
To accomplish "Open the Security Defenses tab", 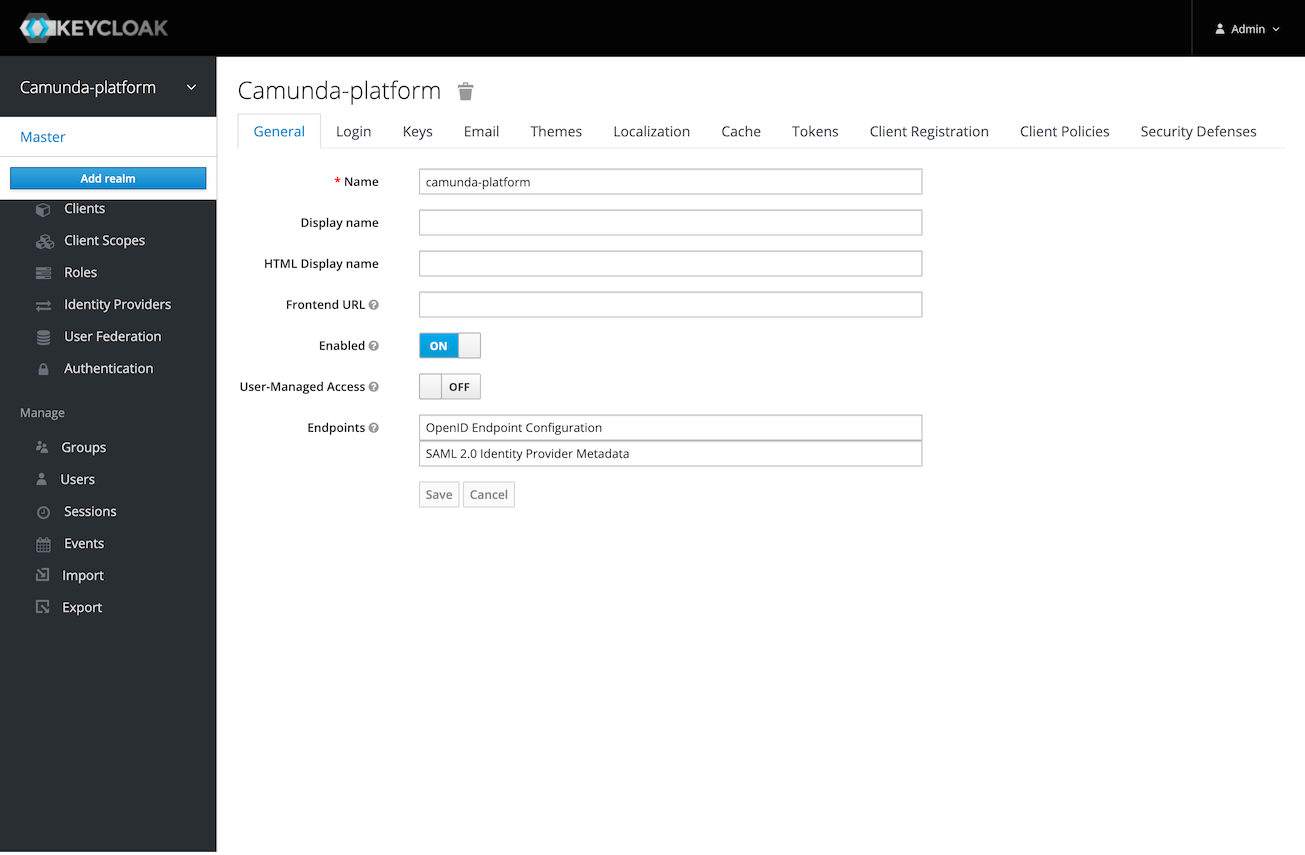I will coord(1198,131).
